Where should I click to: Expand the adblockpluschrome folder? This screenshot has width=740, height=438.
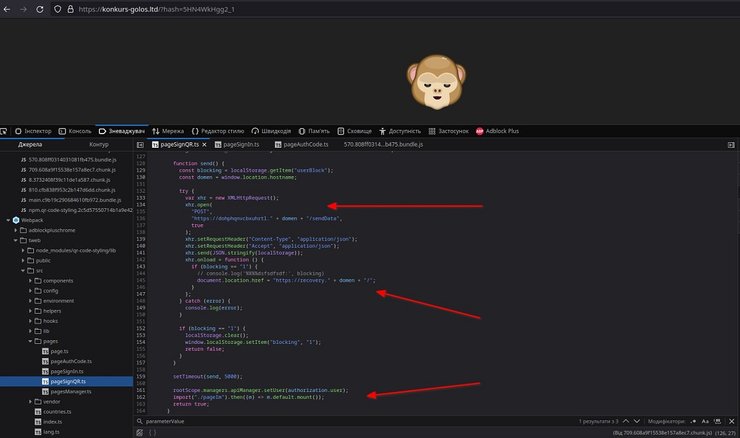(x=16, y=230)
